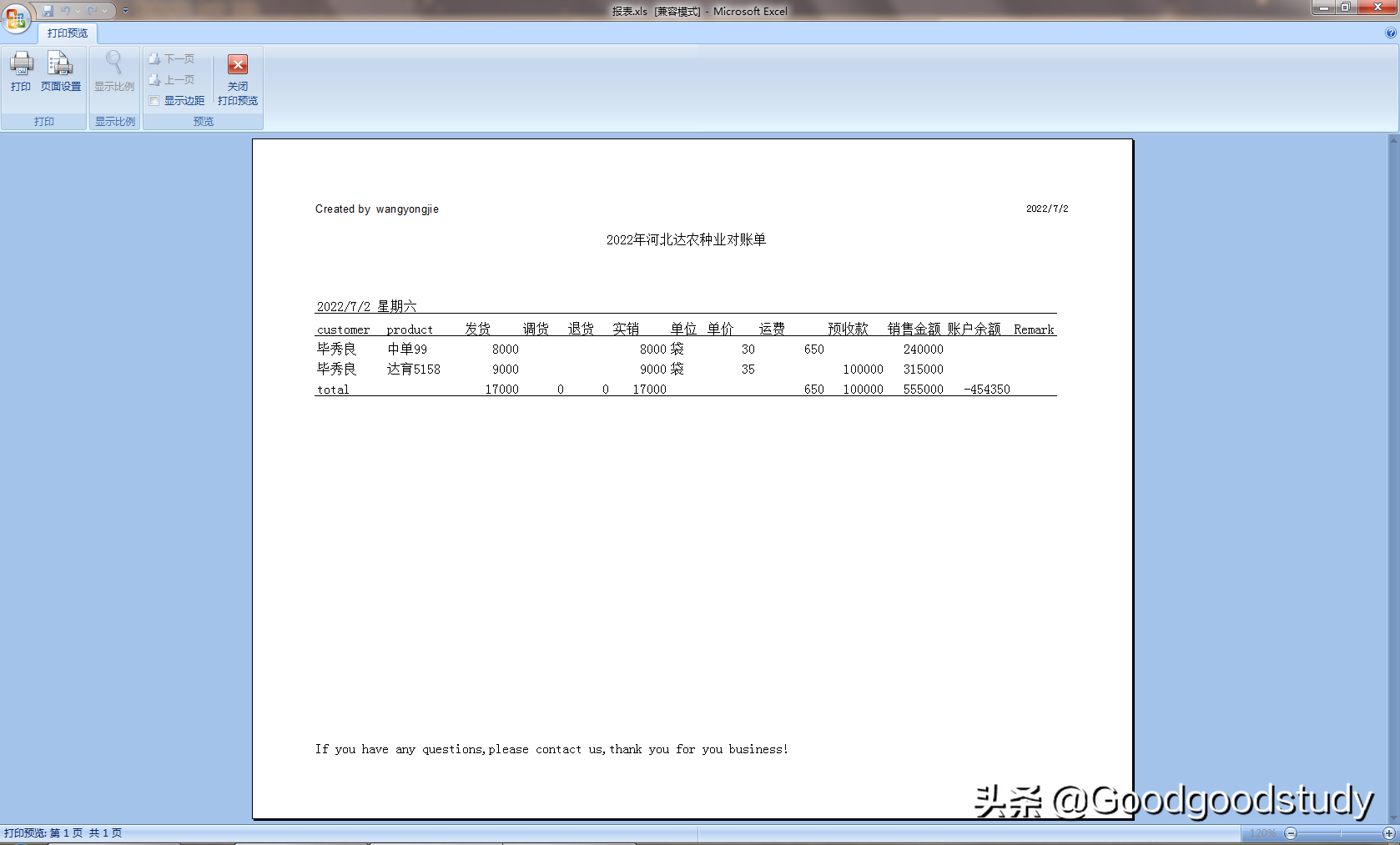Toggle the Show Margins (显示边距) checkbox
The width and height of the screenshot is (1400, 845).
pos(154,101)
